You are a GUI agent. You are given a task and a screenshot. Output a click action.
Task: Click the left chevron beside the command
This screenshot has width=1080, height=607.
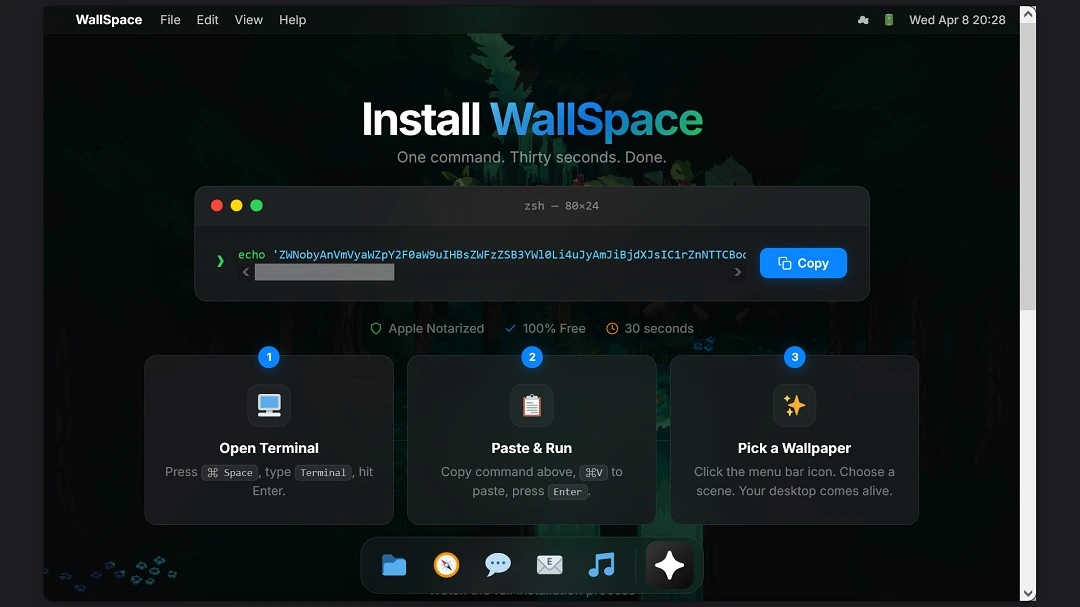(x=246, y=271)
